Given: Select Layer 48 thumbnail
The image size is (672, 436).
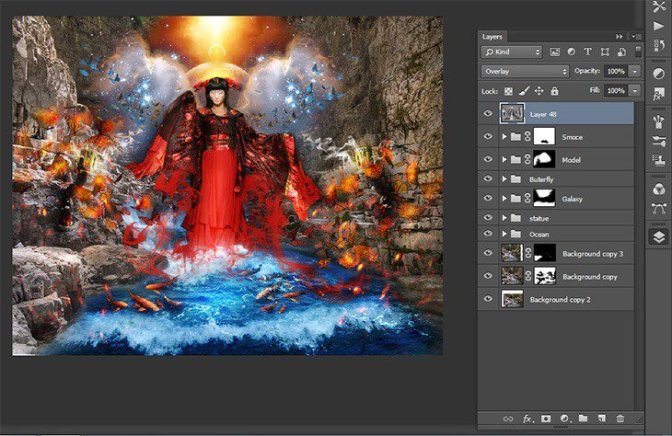Looking at the screenshot, I should click(512, 114).
